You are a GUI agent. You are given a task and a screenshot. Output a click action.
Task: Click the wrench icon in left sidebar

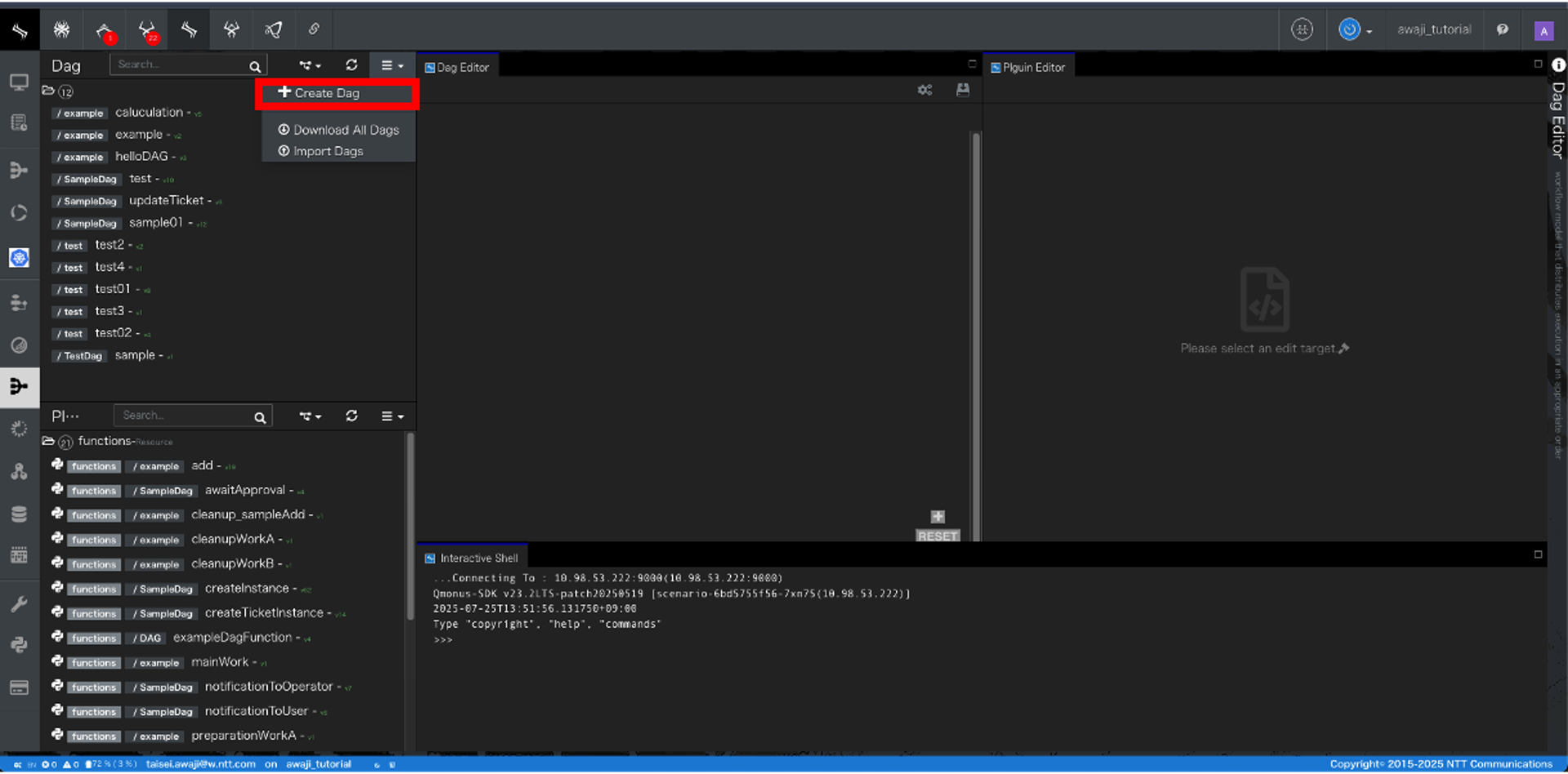(x=19, y=603)
